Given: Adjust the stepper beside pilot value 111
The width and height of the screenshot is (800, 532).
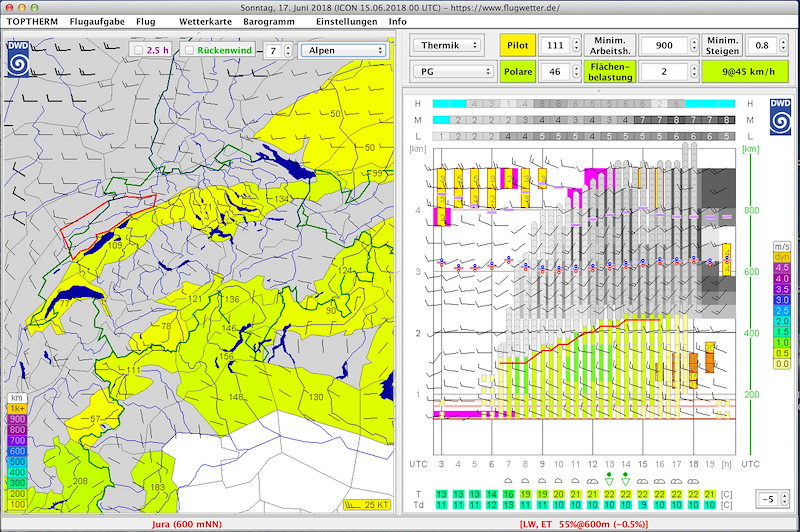Looking at the screenshot, I should (x=577, y=45).
